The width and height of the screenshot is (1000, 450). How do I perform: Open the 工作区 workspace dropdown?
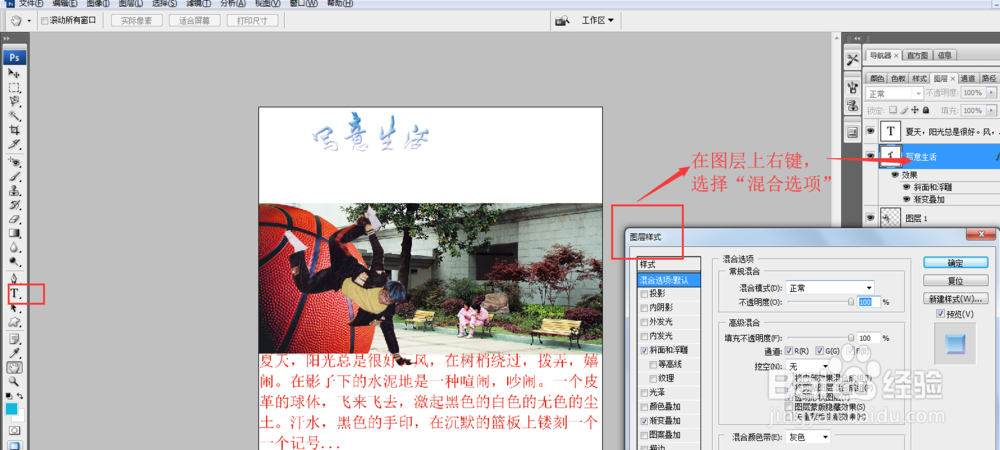[598, 20]
